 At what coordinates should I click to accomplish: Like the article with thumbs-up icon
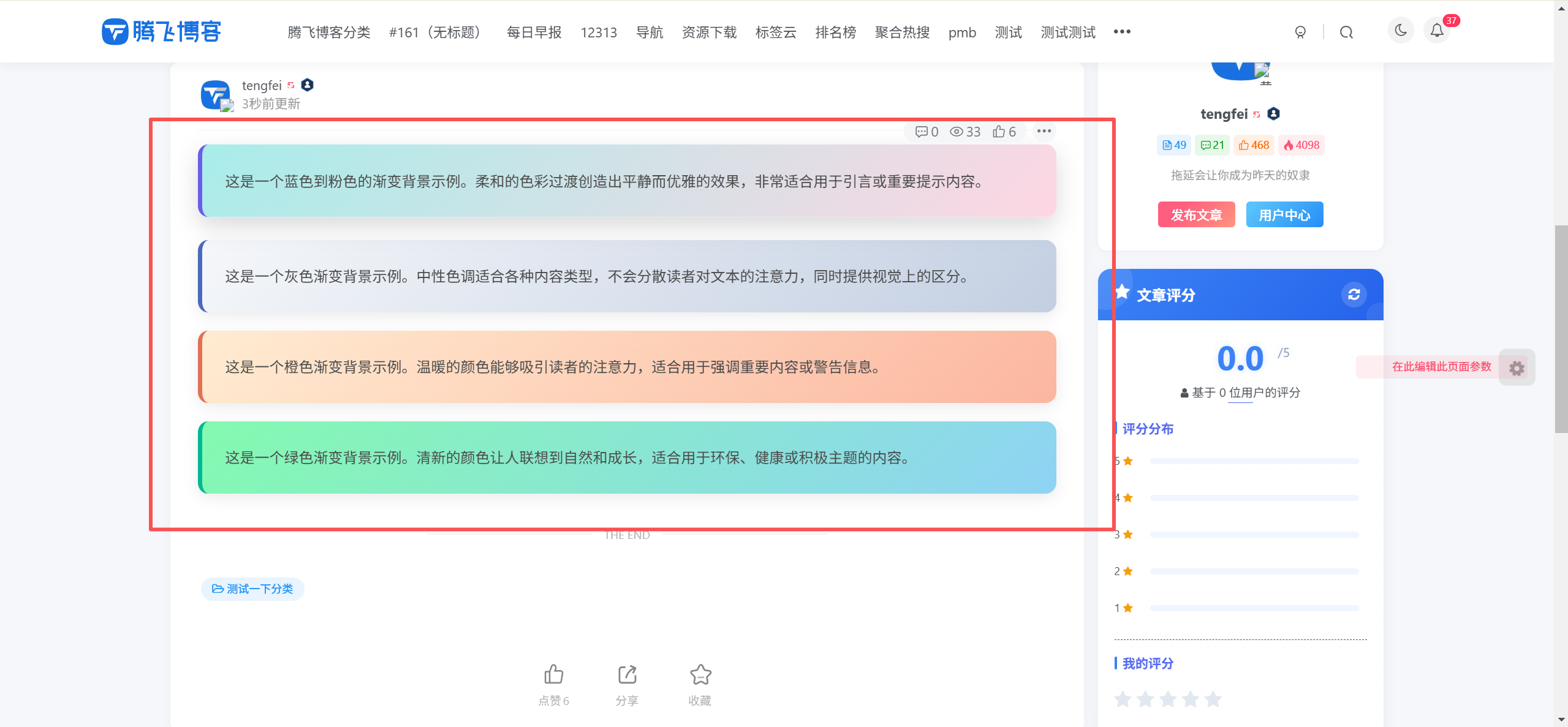pyautogui.click(x=553, y=675)
